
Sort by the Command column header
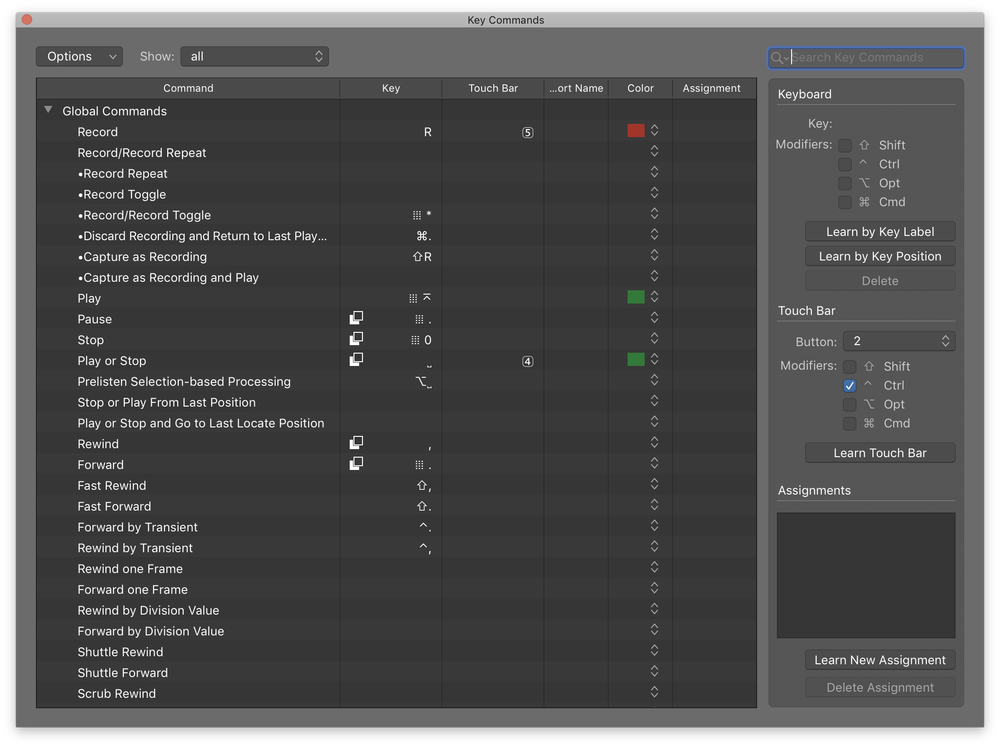point(188,88)
